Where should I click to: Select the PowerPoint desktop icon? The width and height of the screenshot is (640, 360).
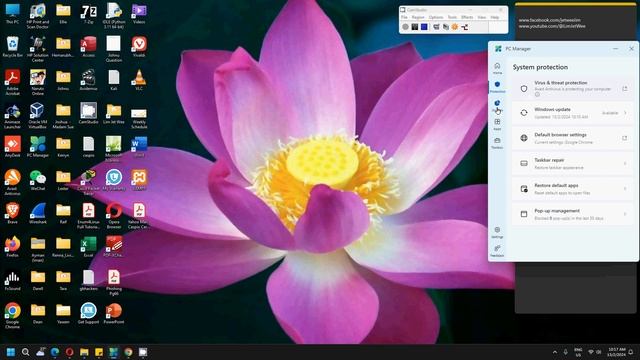coord(114,313)
